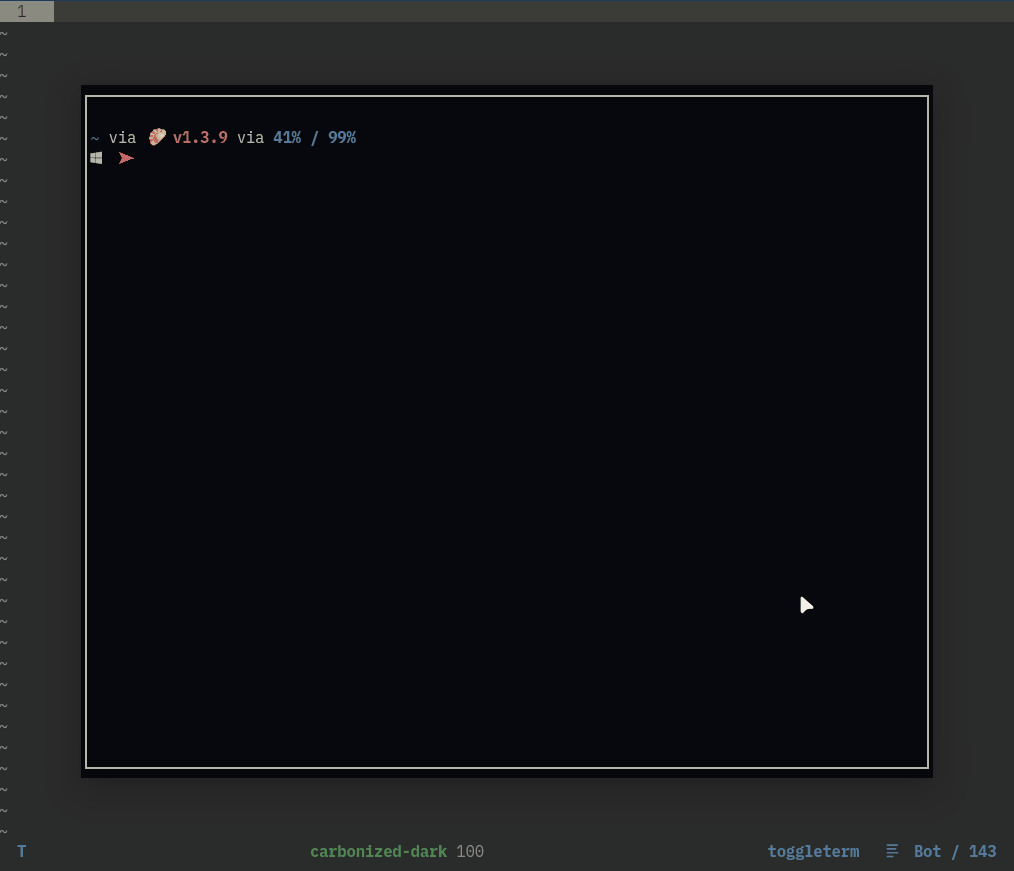Click the 143 line number in the statusline
The image size is (1014, 871).
pyautogui.click(x=983, y=851)
